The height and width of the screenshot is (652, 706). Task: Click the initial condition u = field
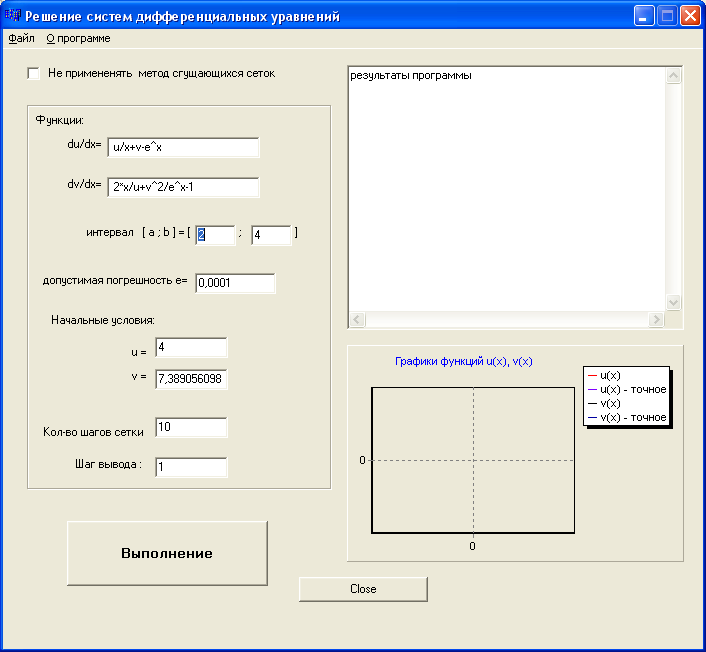tap(191, 347)
